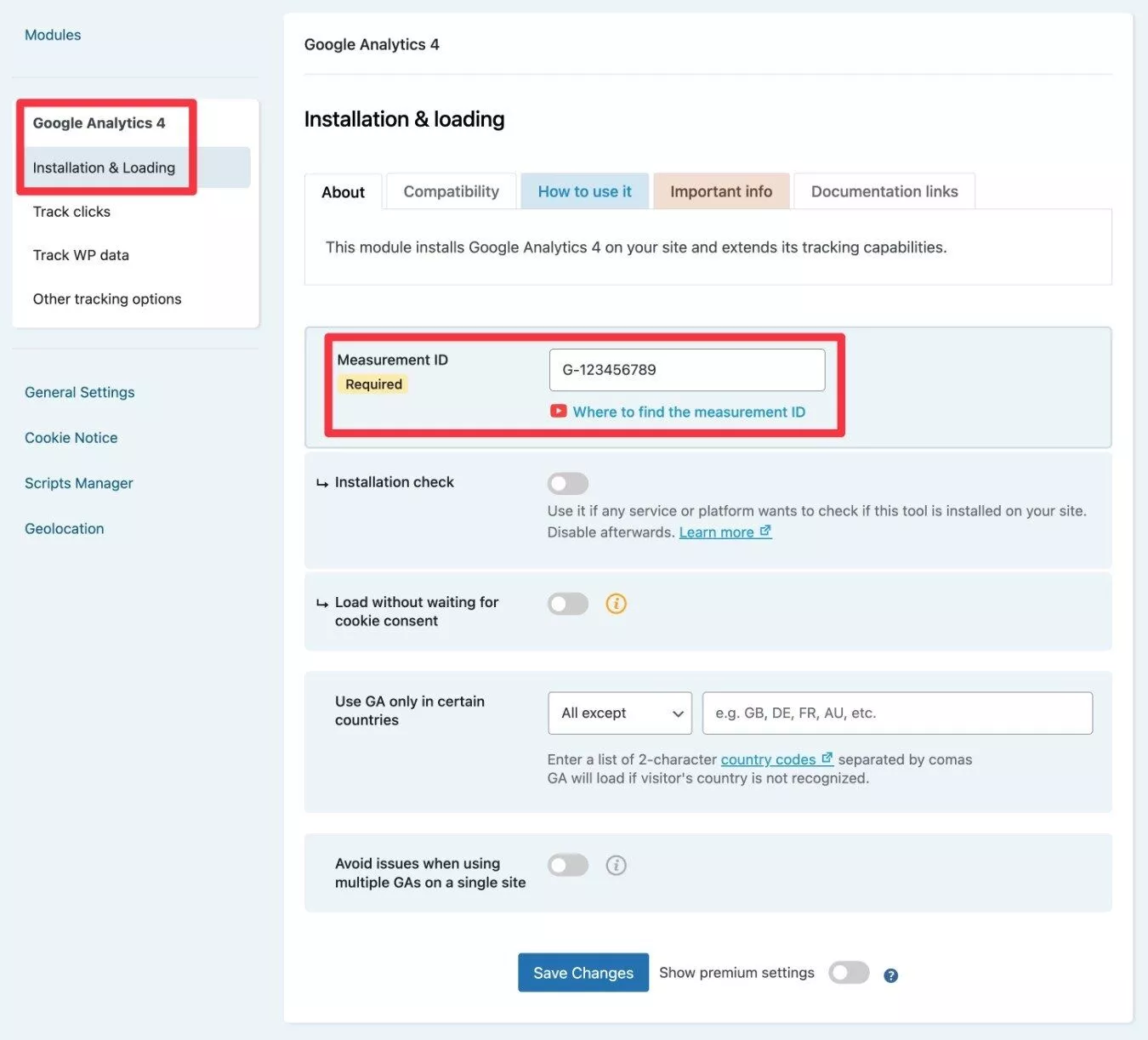Click into the Measurement ID input field
Image resolution: width=1148 pixels, height=1040 pixels.
click(x=687, y=370)
